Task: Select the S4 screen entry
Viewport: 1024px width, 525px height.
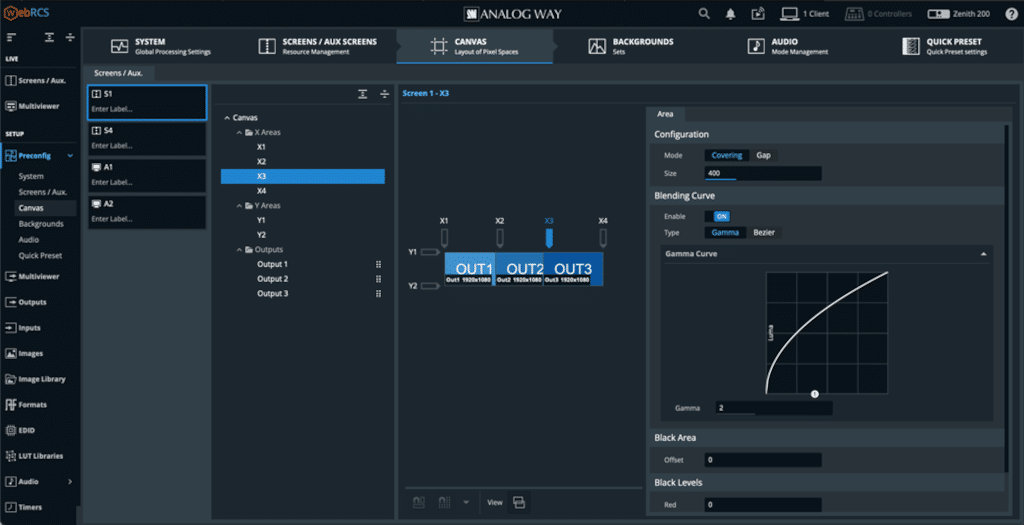Action: [x=147, y=137]
